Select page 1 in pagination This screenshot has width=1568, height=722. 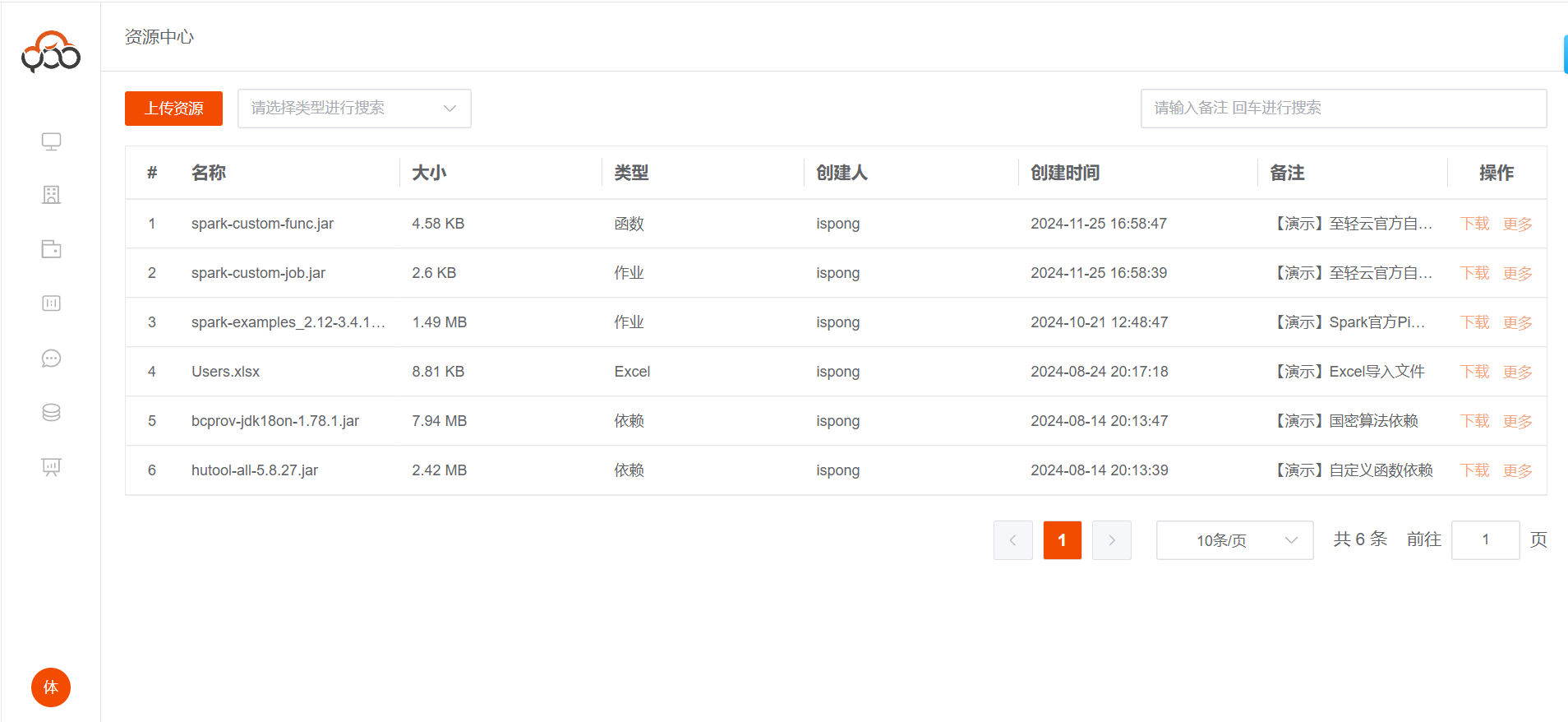(x=1062, y=540)
